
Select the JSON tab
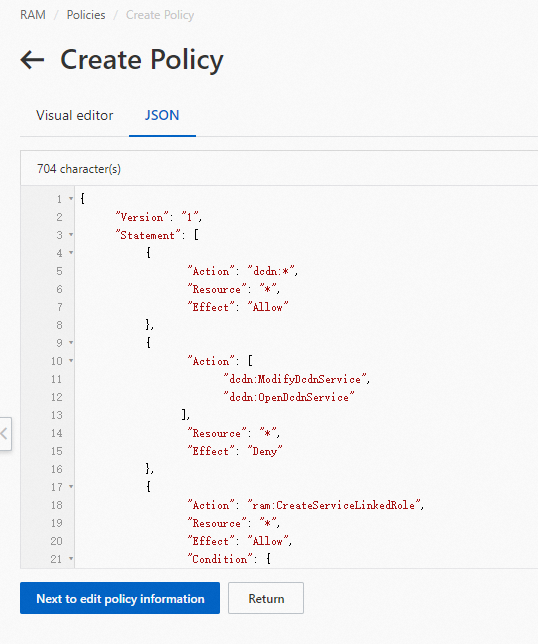162,115
